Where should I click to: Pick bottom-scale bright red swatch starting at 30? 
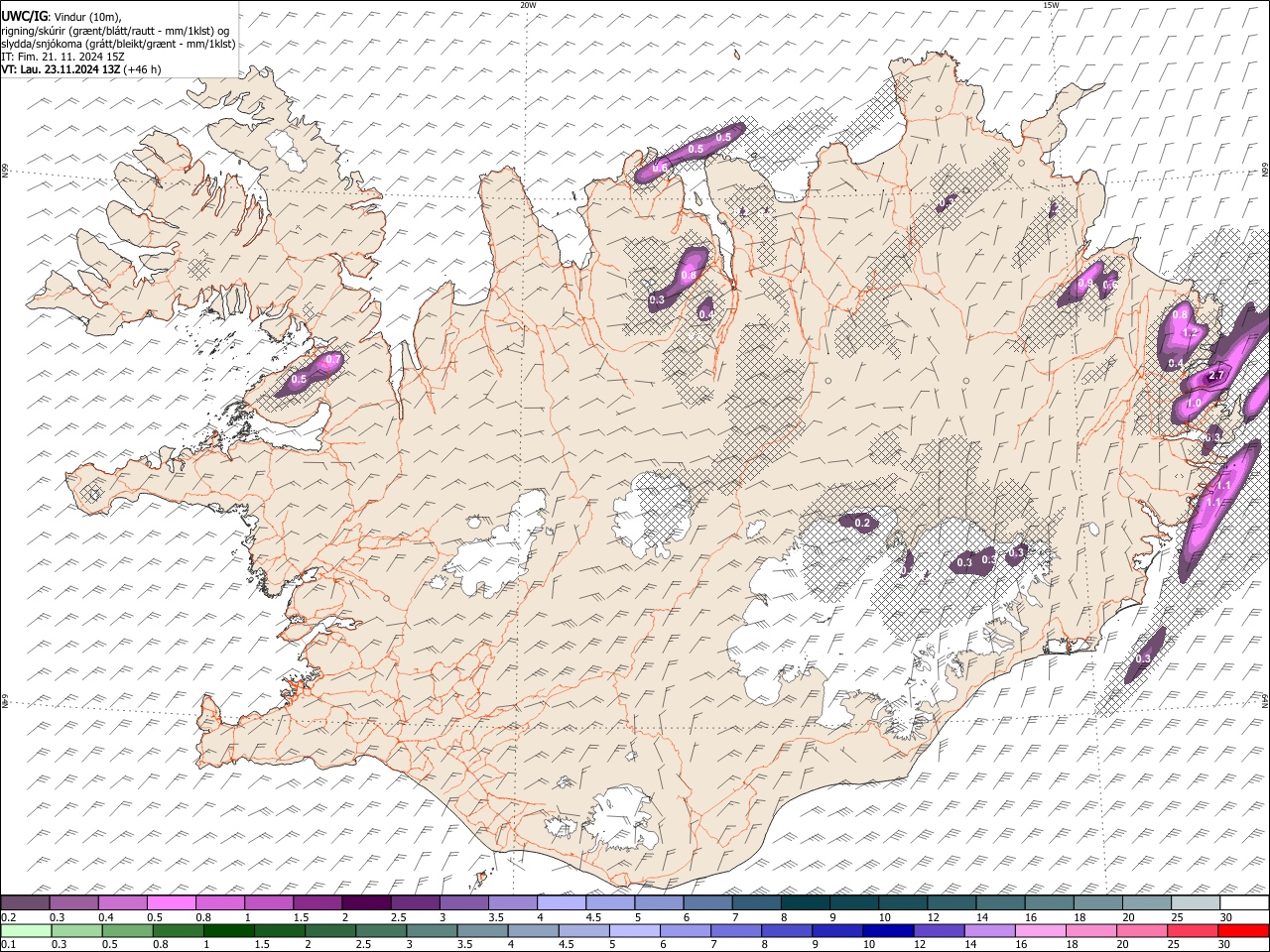point(1243,930)
